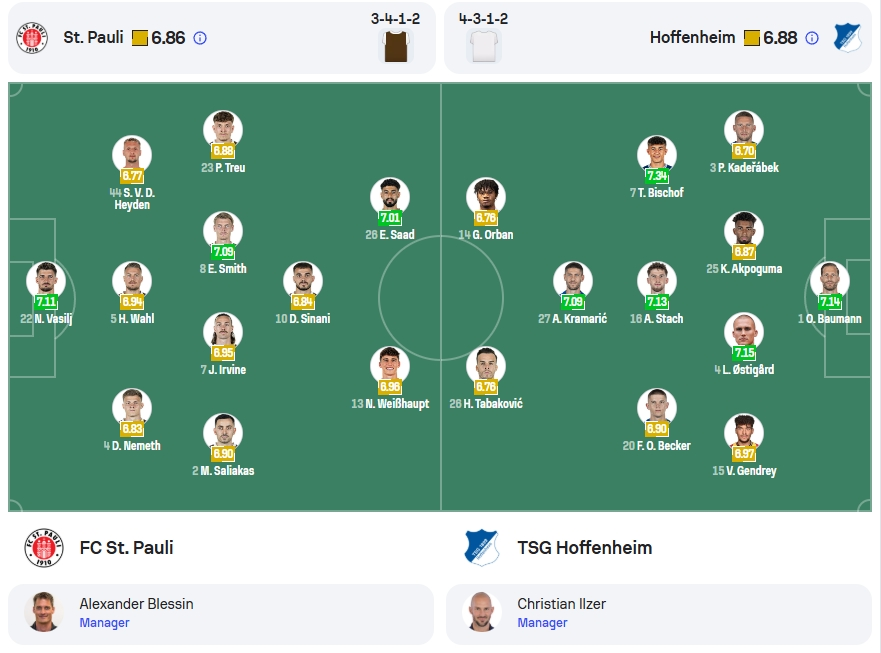
Task: Open the FC St. Pauli logo below pitch
Action: coord(44,548)
